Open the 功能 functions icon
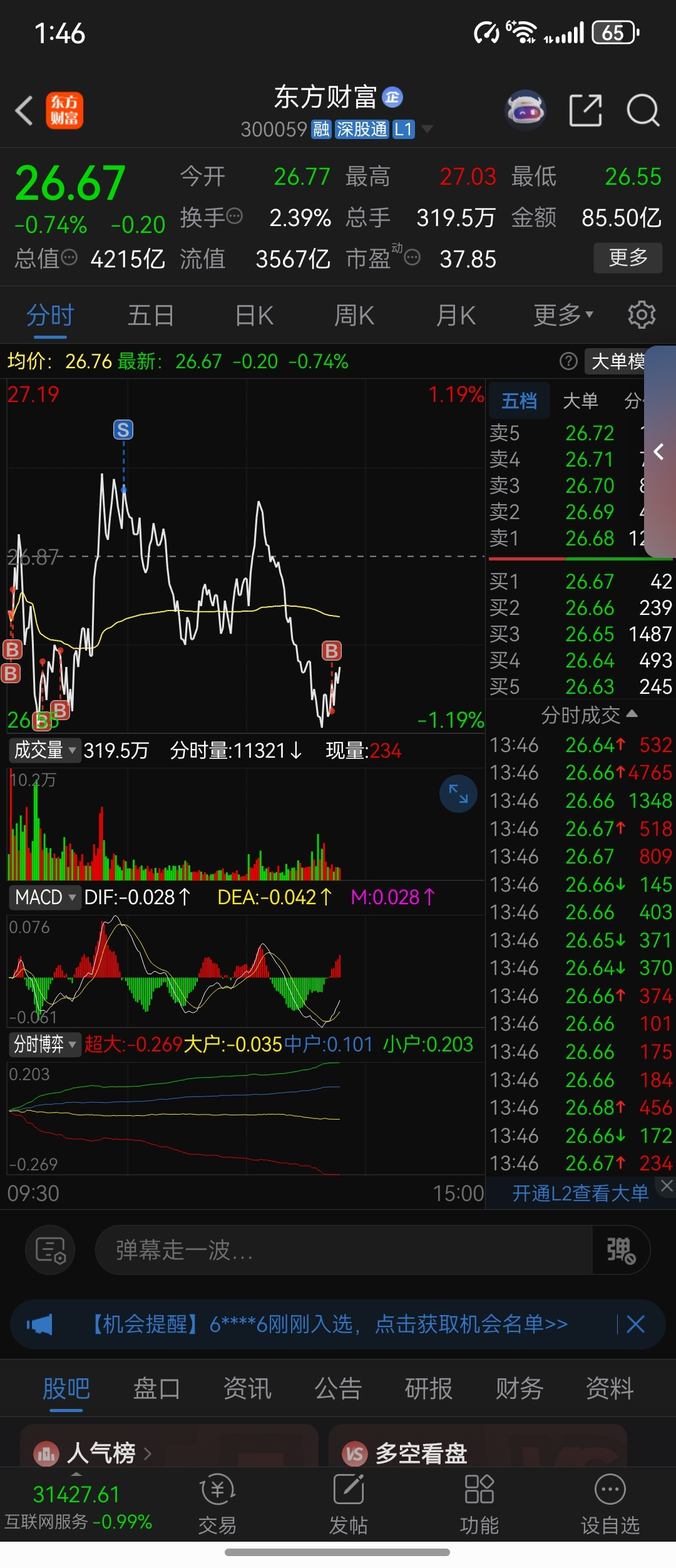676x1568 pixels. (479, 1504)
